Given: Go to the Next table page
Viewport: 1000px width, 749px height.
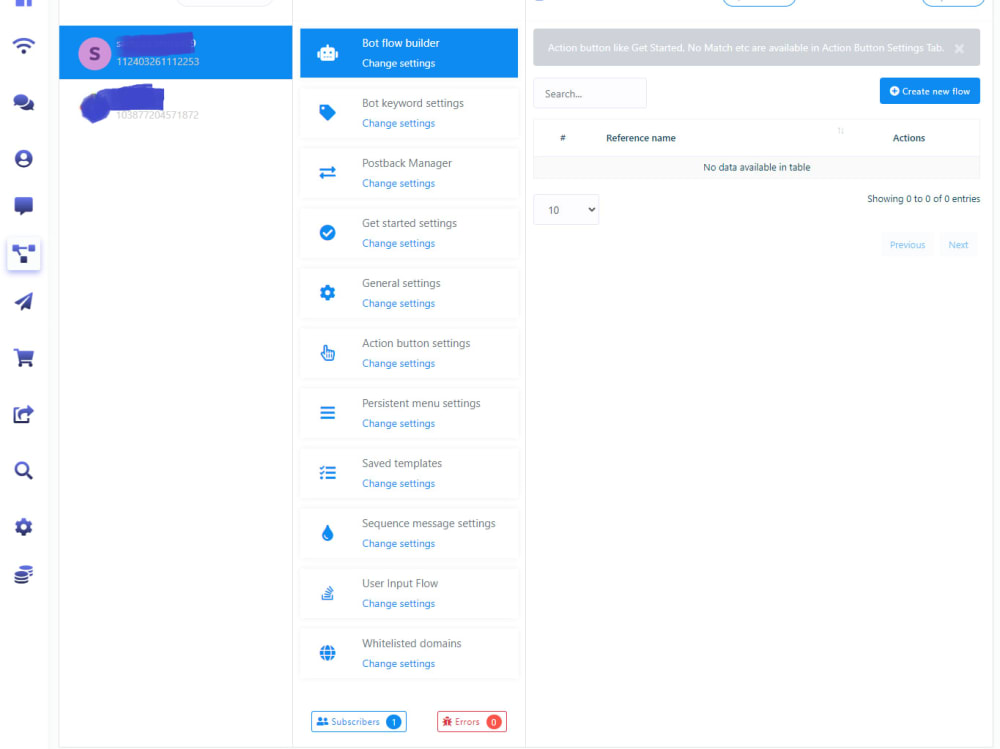Looking at the screenshot, I should (958, 245).
